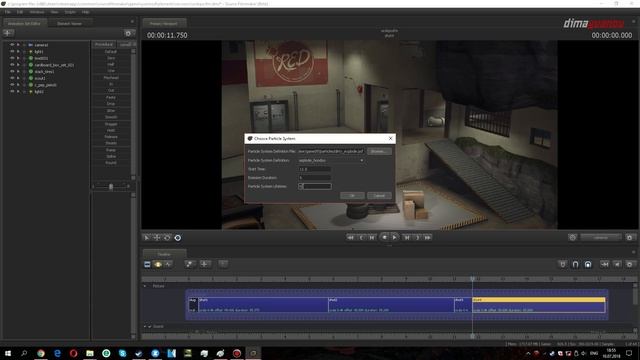Select the viewport move manipulator tool
This screenshot has height=360, width=640.
[157, 238]
